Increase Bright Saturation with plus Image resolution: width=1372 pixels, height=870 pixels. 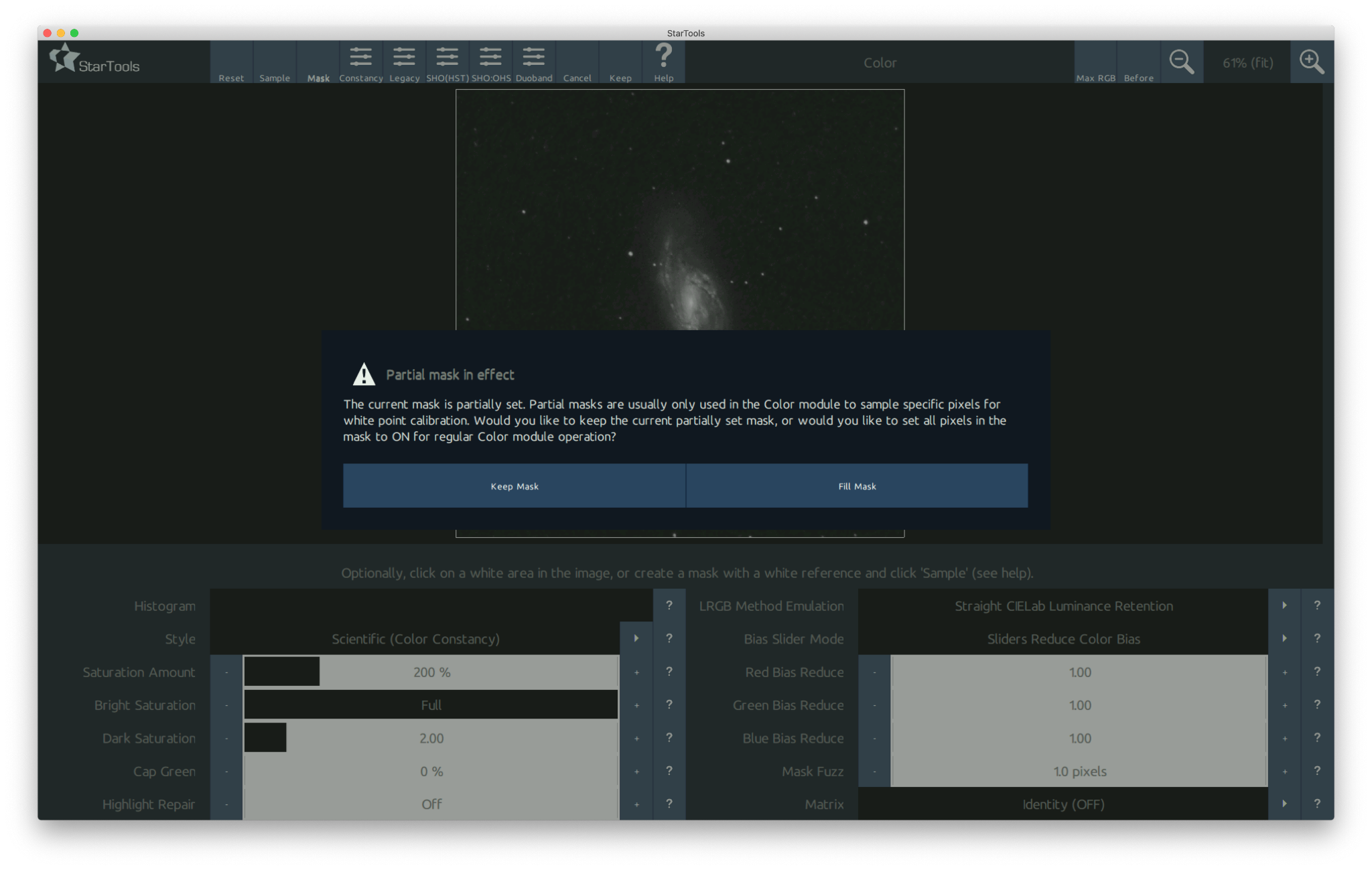636,705
